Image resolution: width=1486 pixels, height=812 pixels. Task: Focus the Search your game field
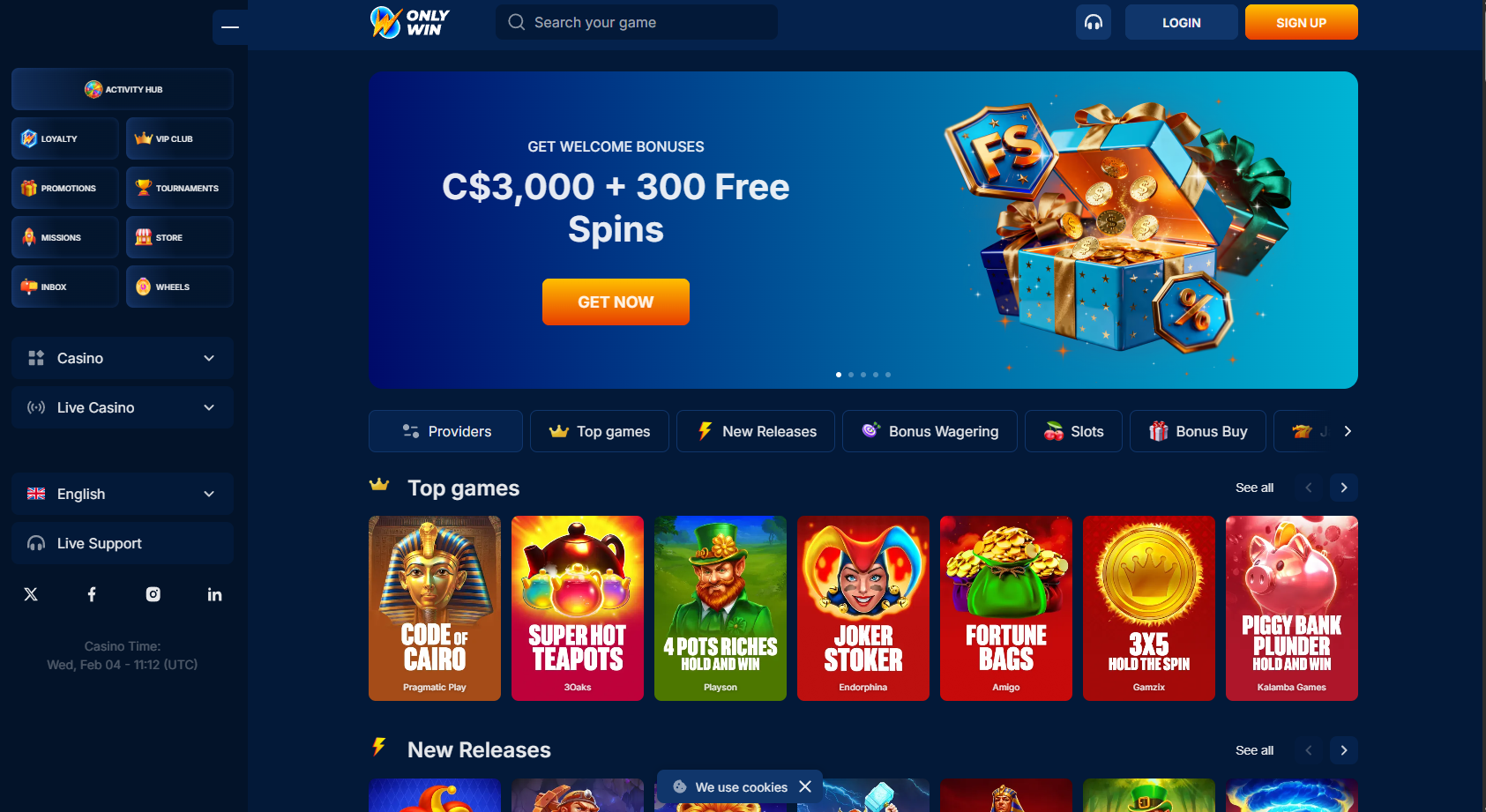(x=637, y=22)
